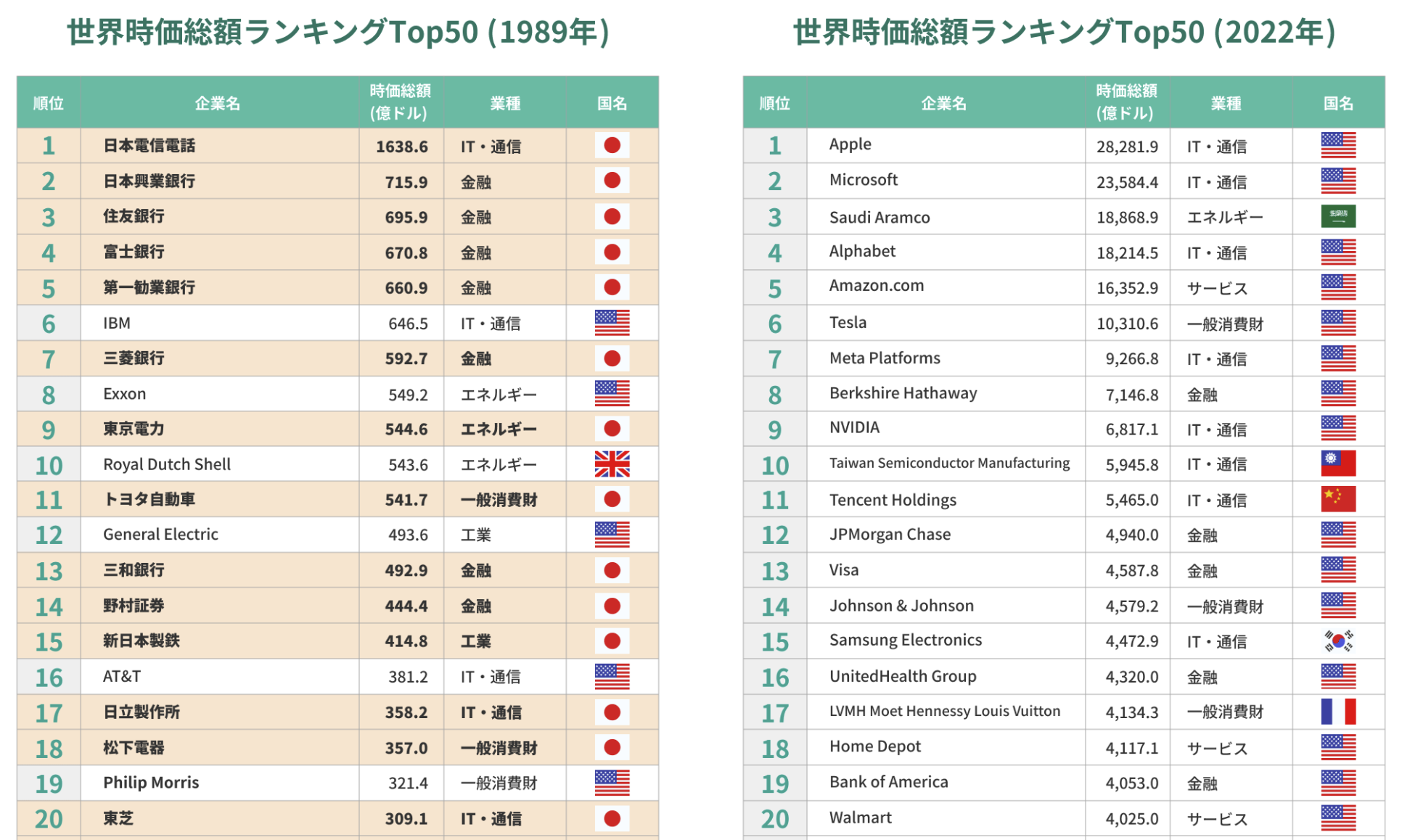The image size is (1402, 840).
Task: Click the Japan flag in 松下電器 row
Action: (612, 747)
